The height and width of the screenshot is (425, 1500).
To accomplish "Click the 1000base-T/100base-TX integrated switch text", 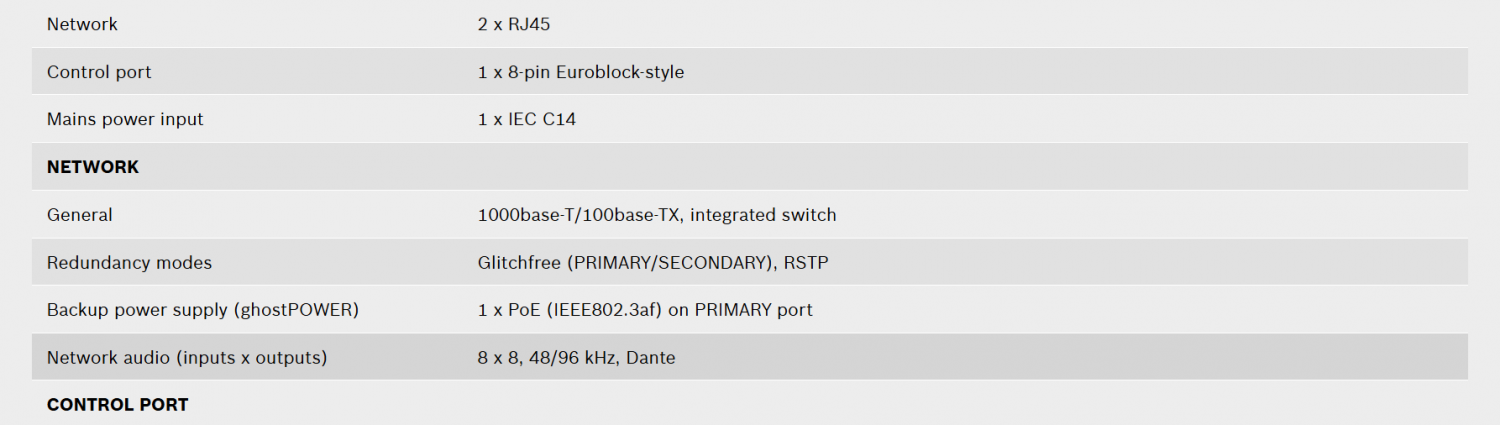I will pos(657,215).
